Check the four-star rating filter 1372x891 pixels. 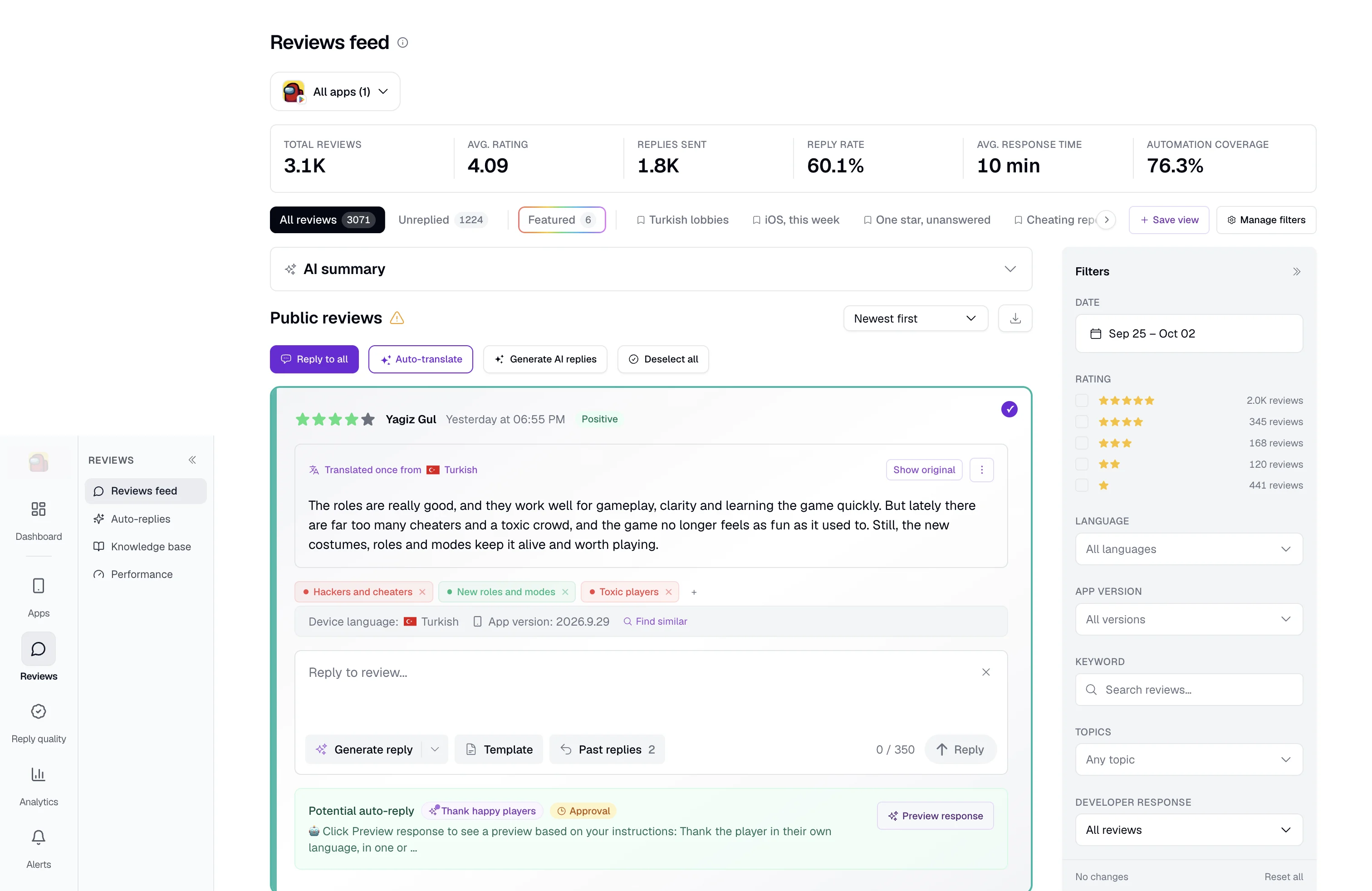point(1082,422)
